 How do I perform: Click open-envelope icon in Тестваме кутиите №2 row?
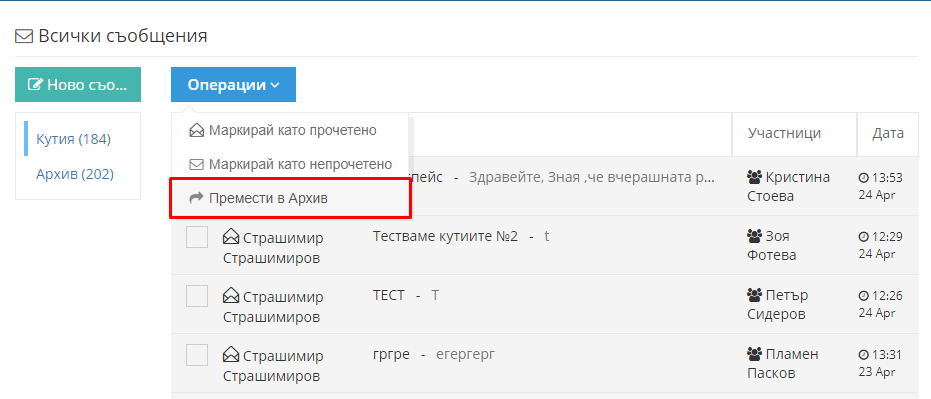pyautogui.click(x=231, y=238)
